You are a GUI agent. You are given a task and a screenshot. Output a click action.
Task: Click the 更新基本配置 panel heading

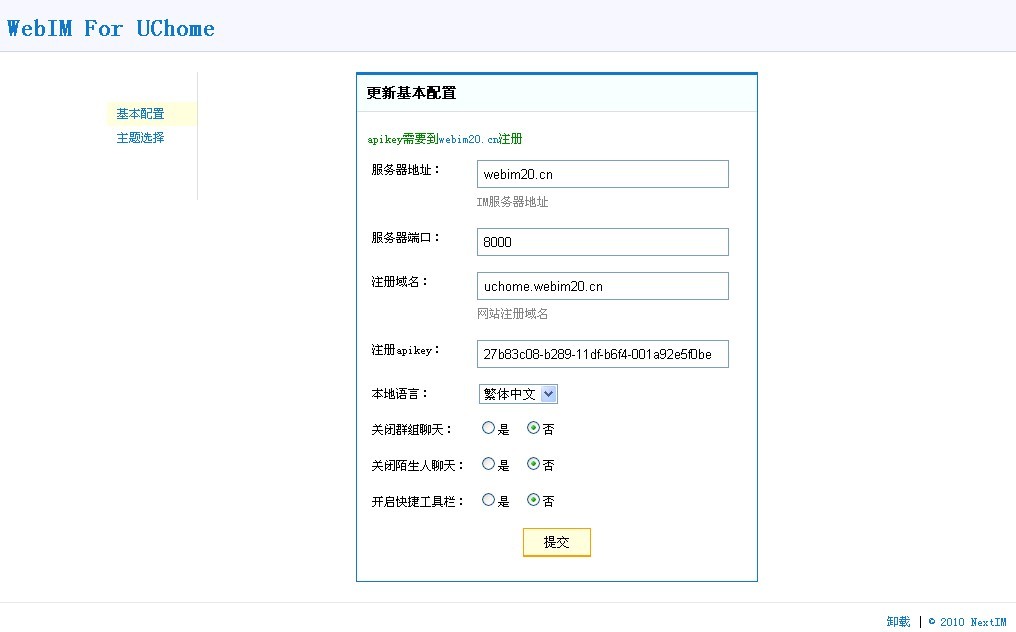[x=411, y=93]
